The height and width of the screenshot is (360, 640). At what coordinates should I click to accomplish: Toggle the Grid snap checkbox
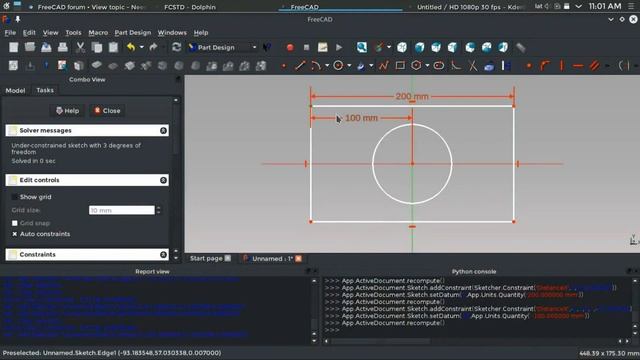point(15,223)
